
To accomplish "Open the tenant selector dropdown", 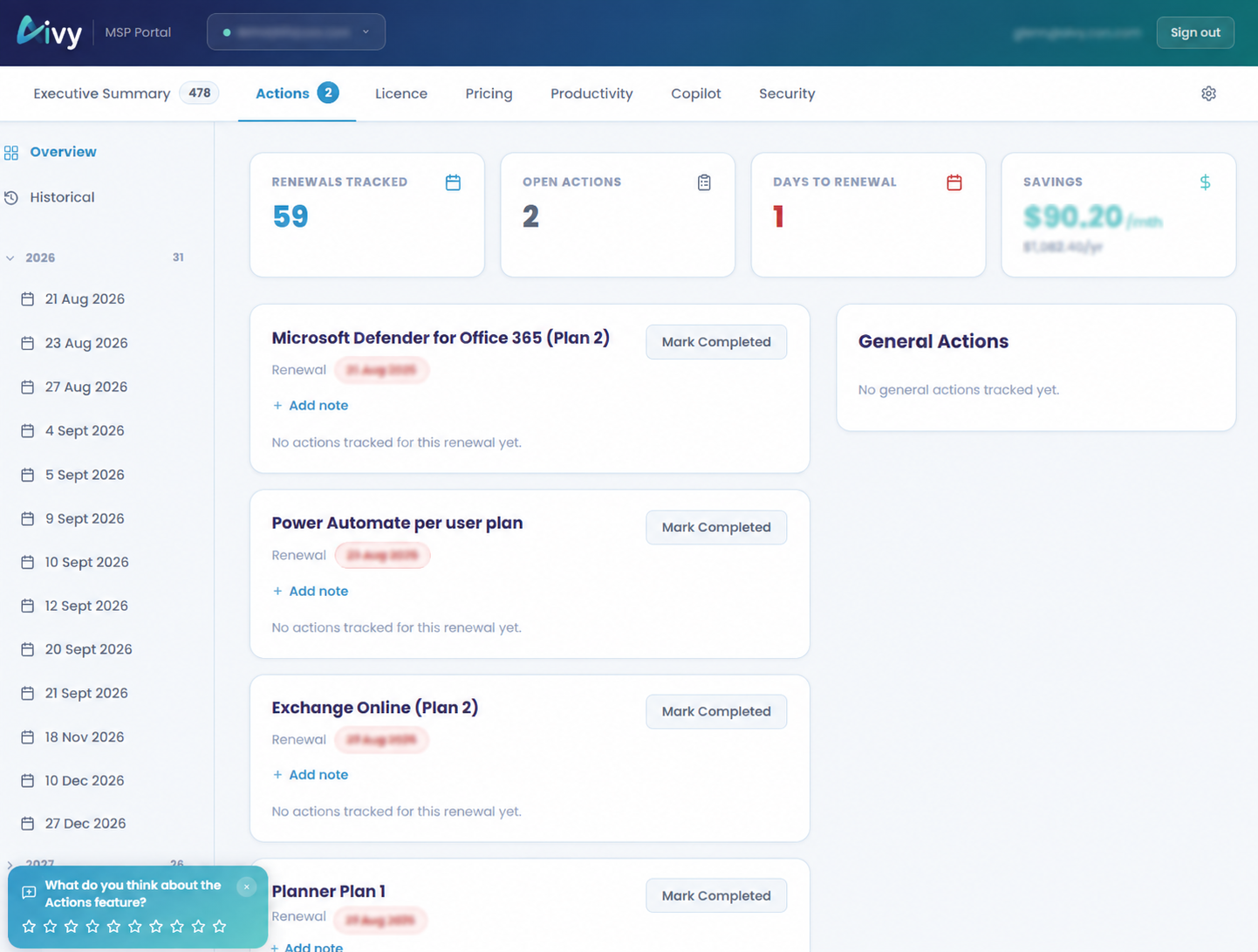I will pyautogui.click(x=296, y=31).
